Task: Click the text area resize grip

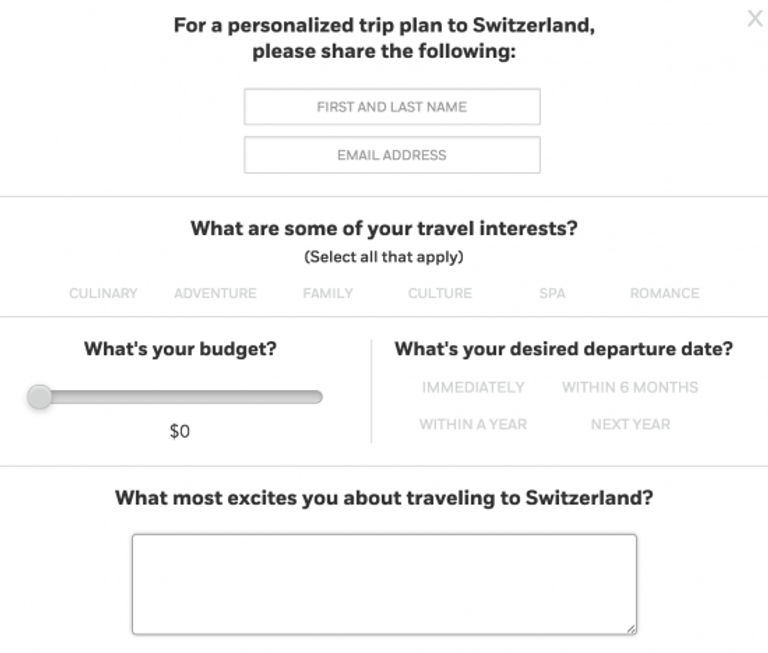Action: 631,629
